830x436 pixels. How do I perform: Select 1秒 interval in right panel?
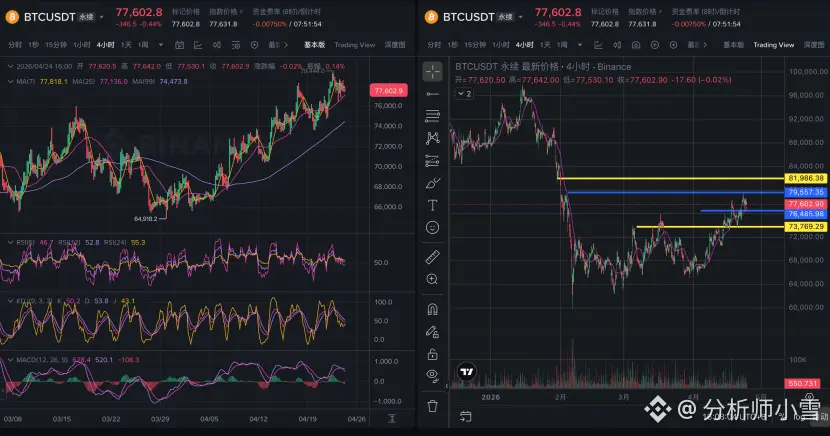(x=453, y=45)
